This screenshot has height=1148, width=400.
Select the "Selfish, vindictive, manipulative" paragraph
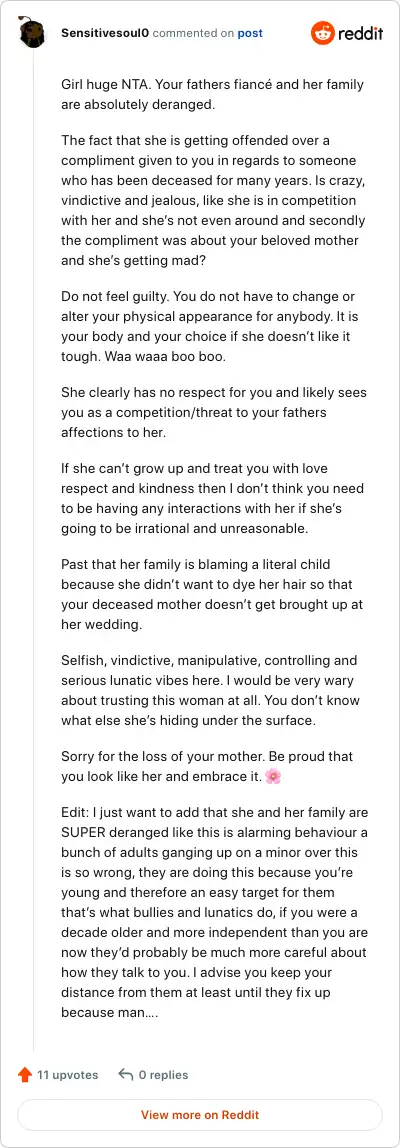(210, 681)
